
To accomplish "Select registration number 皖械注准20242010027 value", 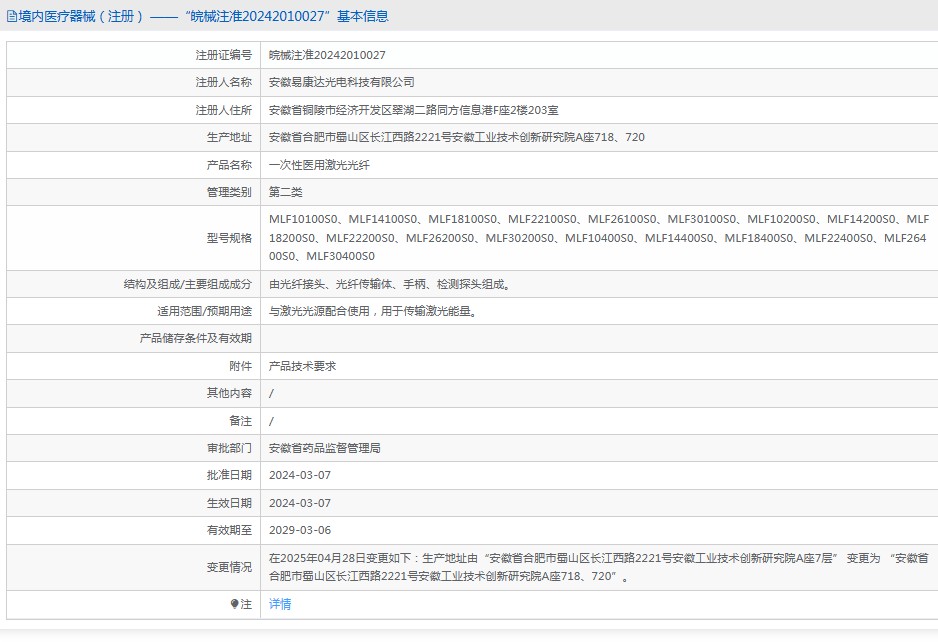I will click(x=327, y=55).
